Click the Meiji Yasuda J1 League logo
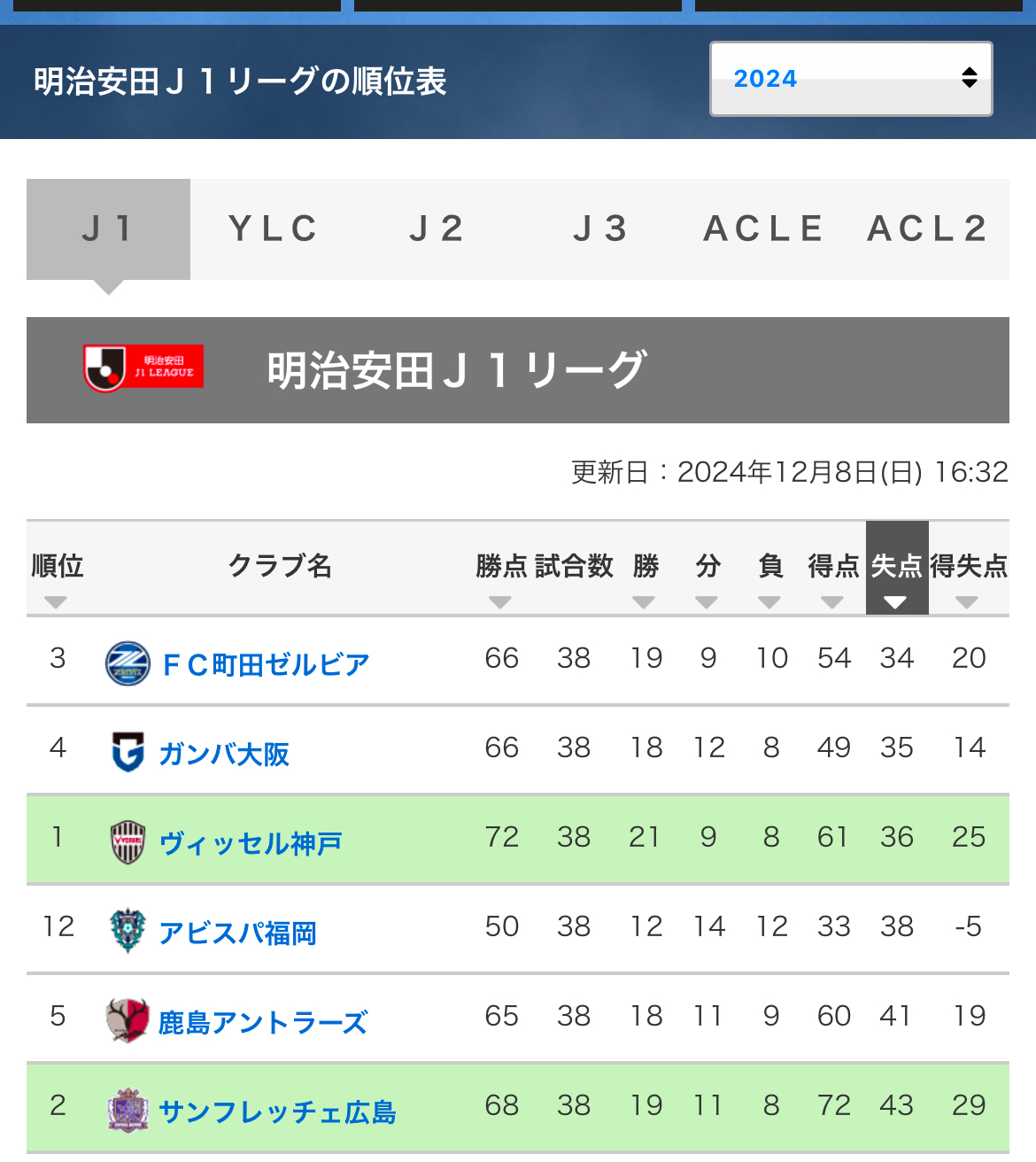Screen dimensions: 1036x1162 [143, 368]
